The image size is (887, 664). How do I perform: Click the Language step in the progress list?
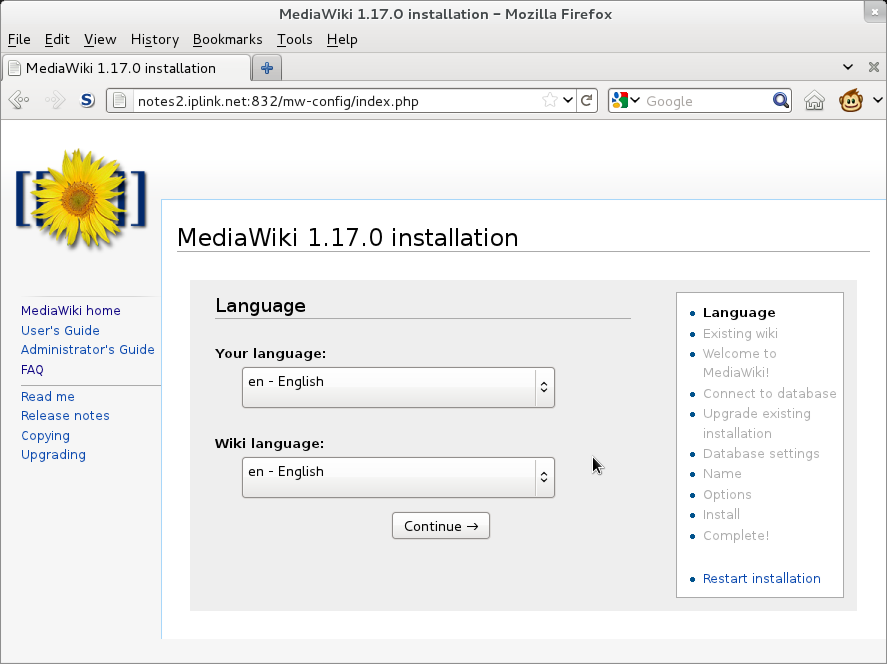point(739,313)
